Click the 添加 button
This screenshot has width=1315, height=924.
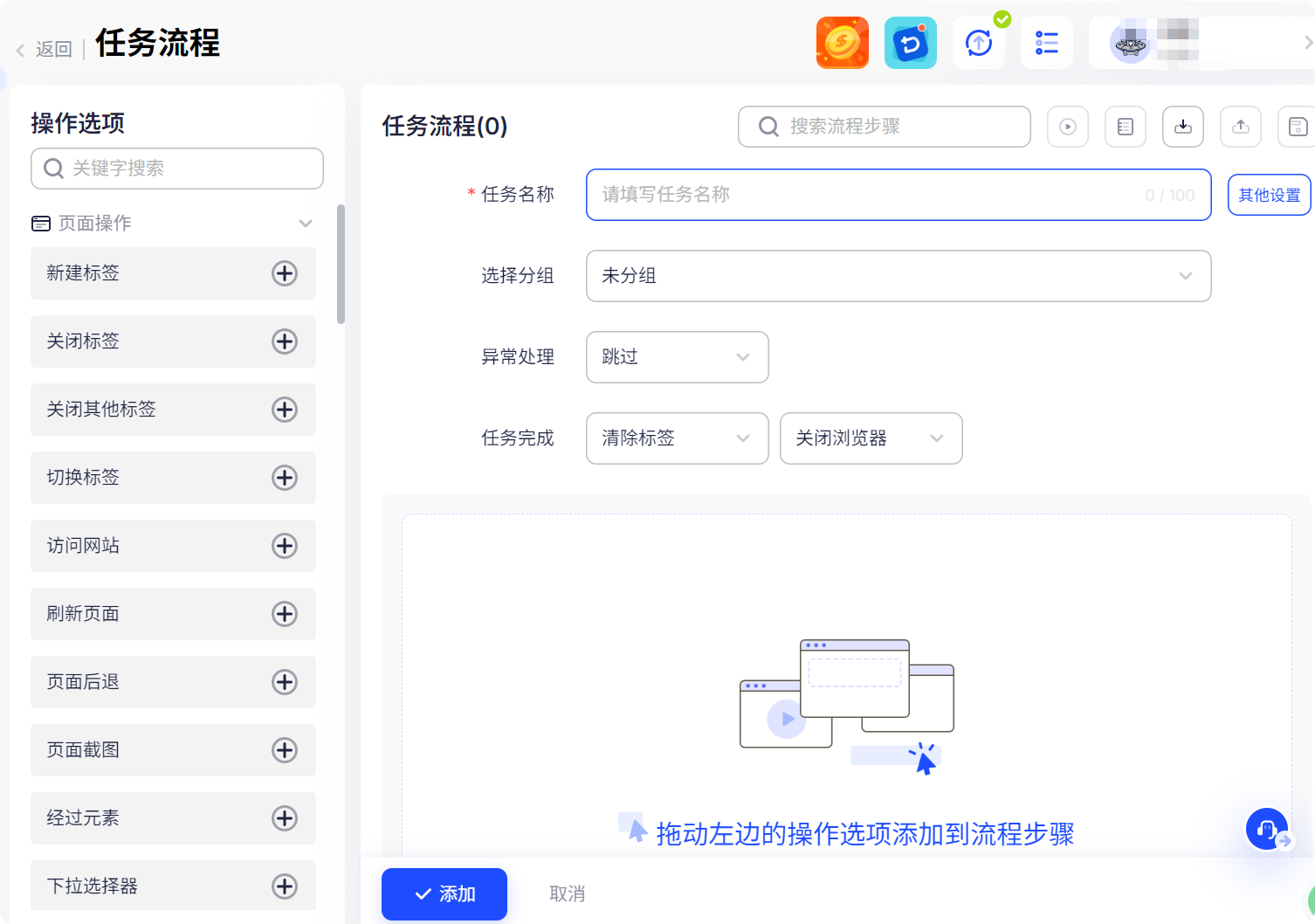tap(444, 893)
